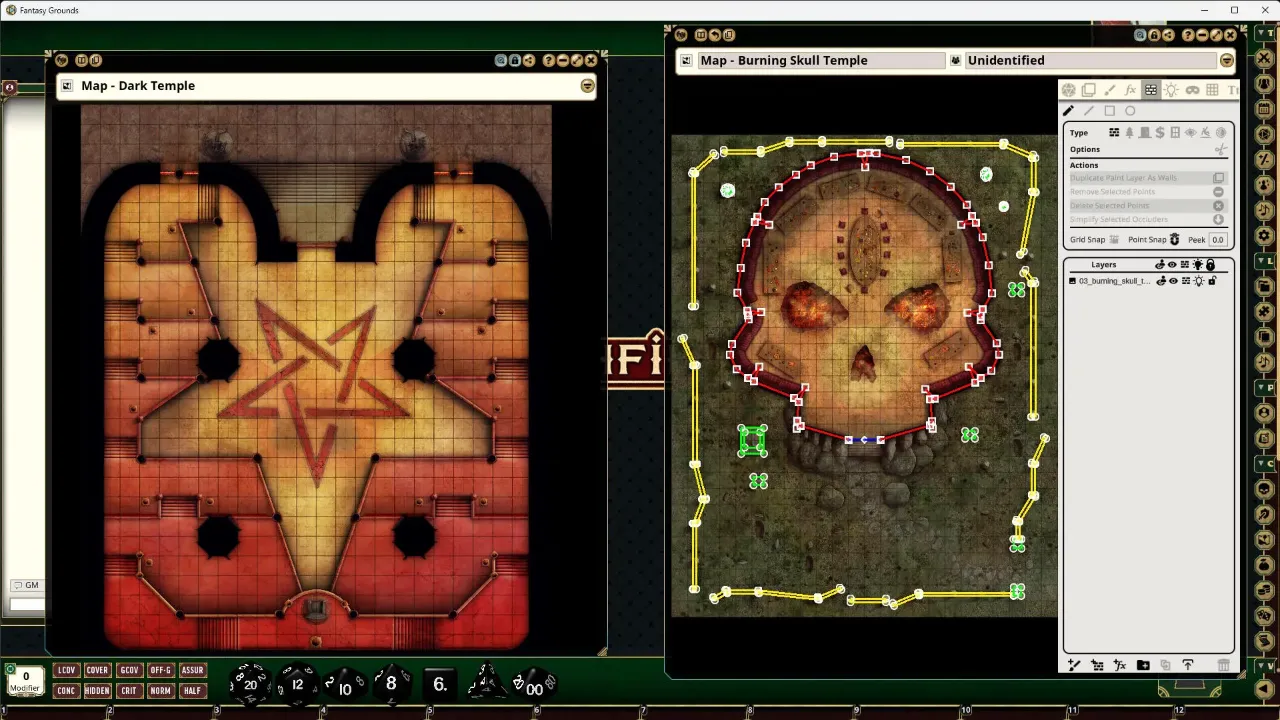The image size is (1280, 720).
Task: Click Remove Selected Points
Action: point(1149,192)
